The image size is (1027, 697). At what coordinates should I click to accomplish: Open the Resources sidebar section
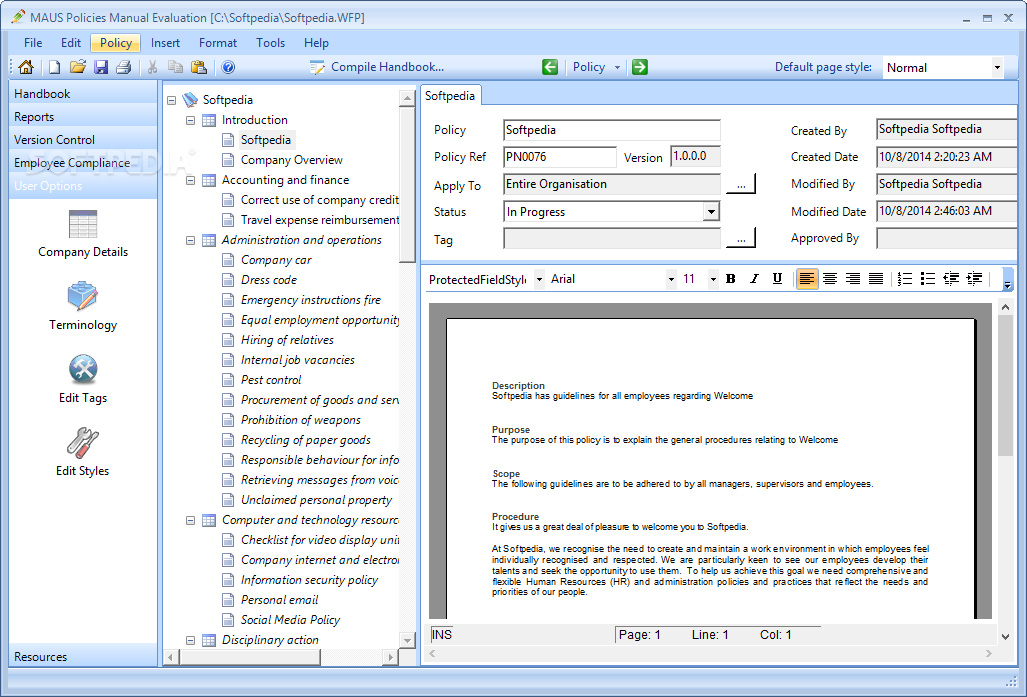tap(83, 656)
